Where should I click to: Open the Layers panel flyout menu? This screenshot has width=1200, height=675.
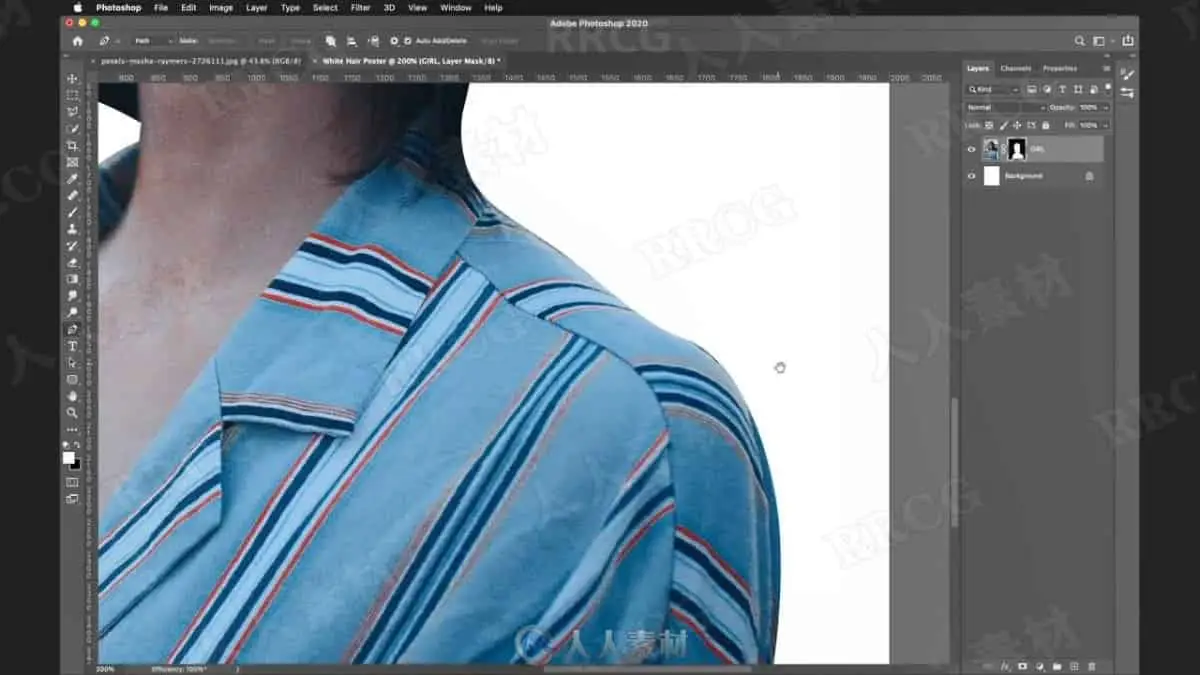pyautogui.click(x=1106, y=69)
